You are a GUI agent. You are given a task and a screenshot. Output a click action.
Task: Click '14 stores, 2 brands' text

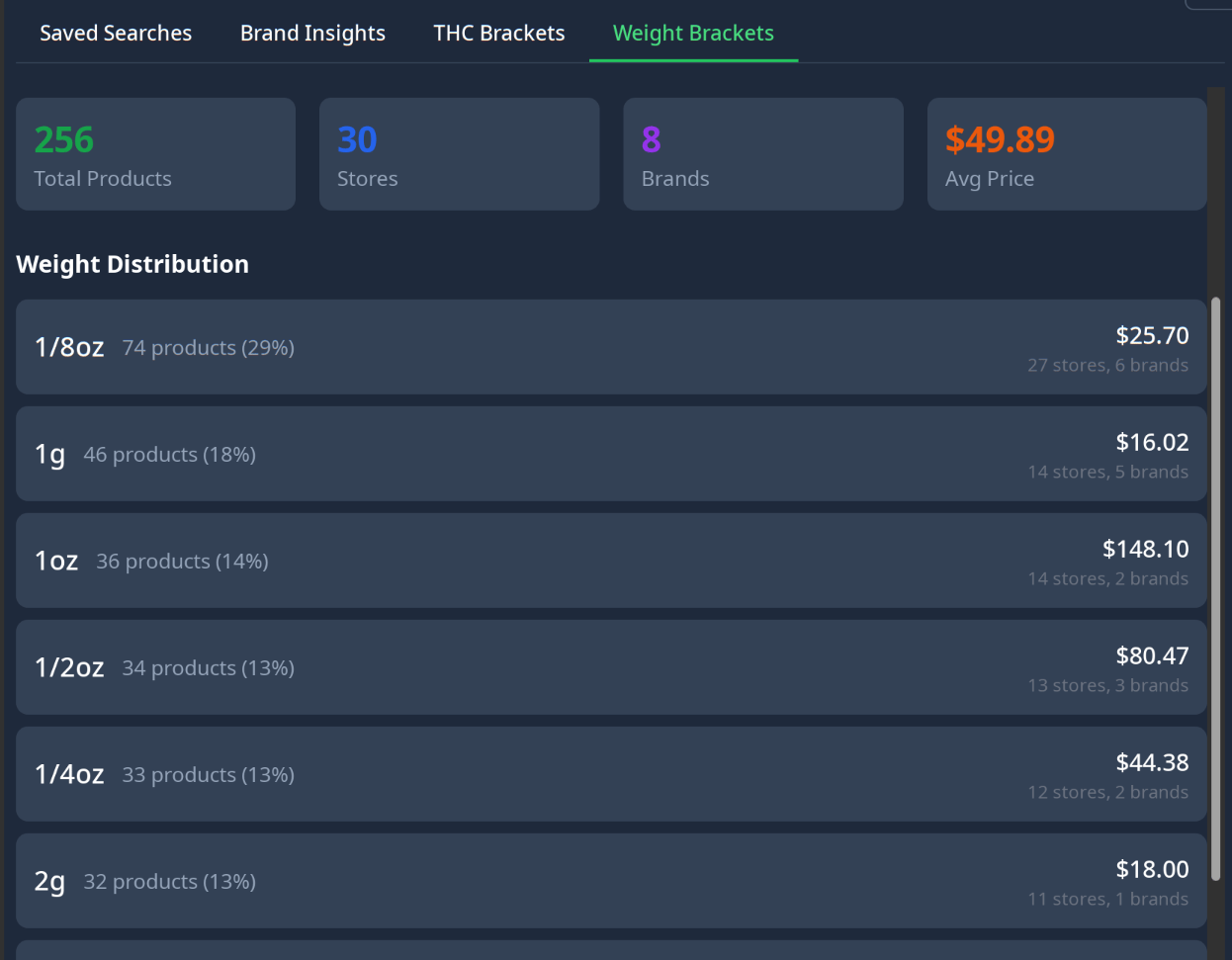(1108, 578)
